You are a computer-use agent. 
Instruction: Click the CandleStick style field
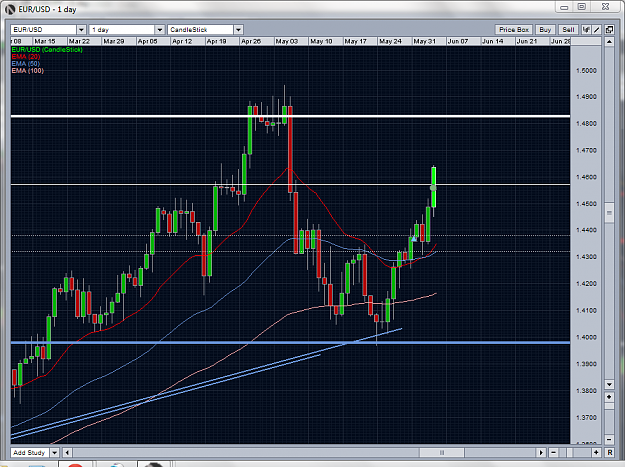[x=200, y=29]
